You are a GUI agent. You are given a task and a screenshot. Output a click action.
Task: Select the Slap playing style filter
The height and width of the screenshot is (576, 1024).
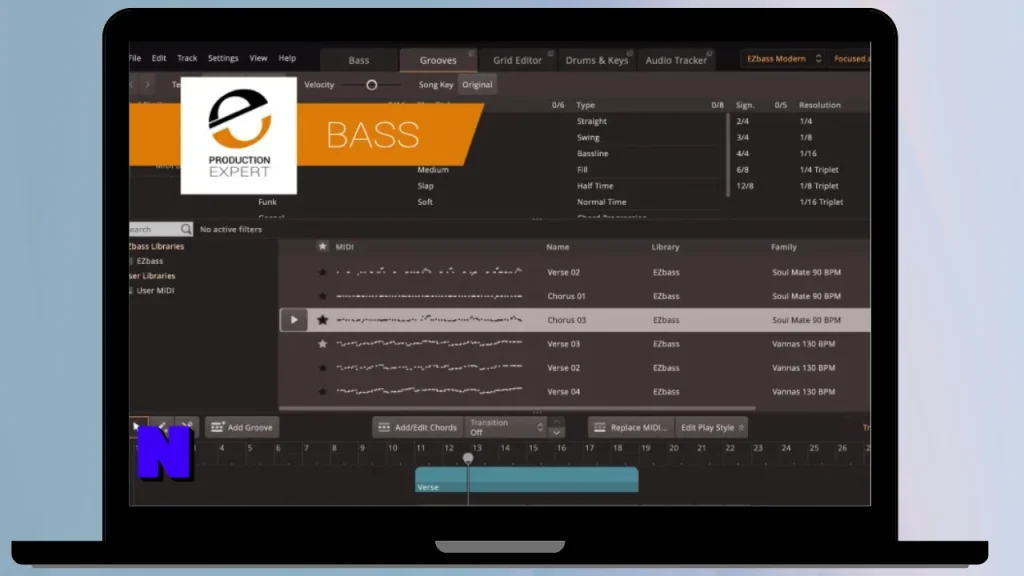pos(425,185)
